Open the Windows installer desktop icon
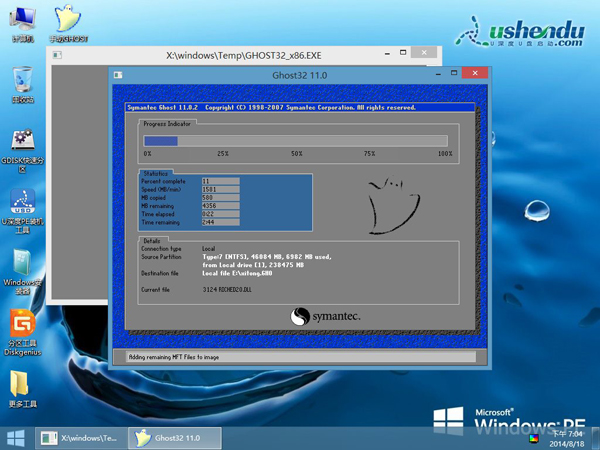 (x=23, y=272)
